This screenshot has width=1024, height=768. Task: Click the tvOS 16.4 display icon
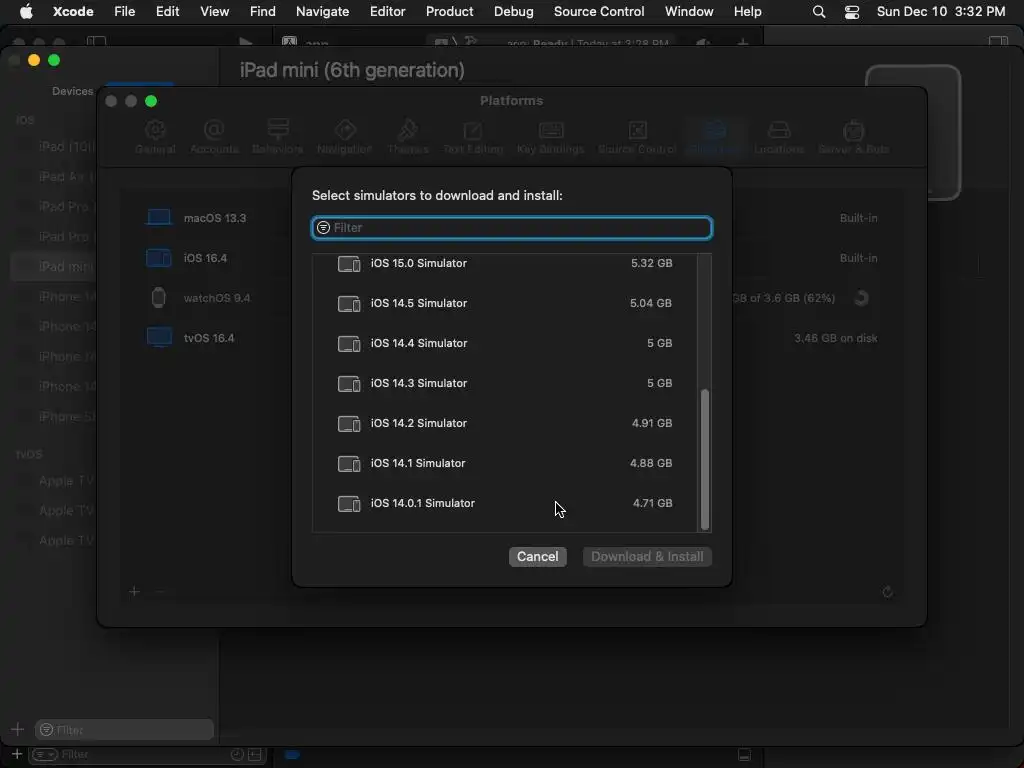(159, 338)
